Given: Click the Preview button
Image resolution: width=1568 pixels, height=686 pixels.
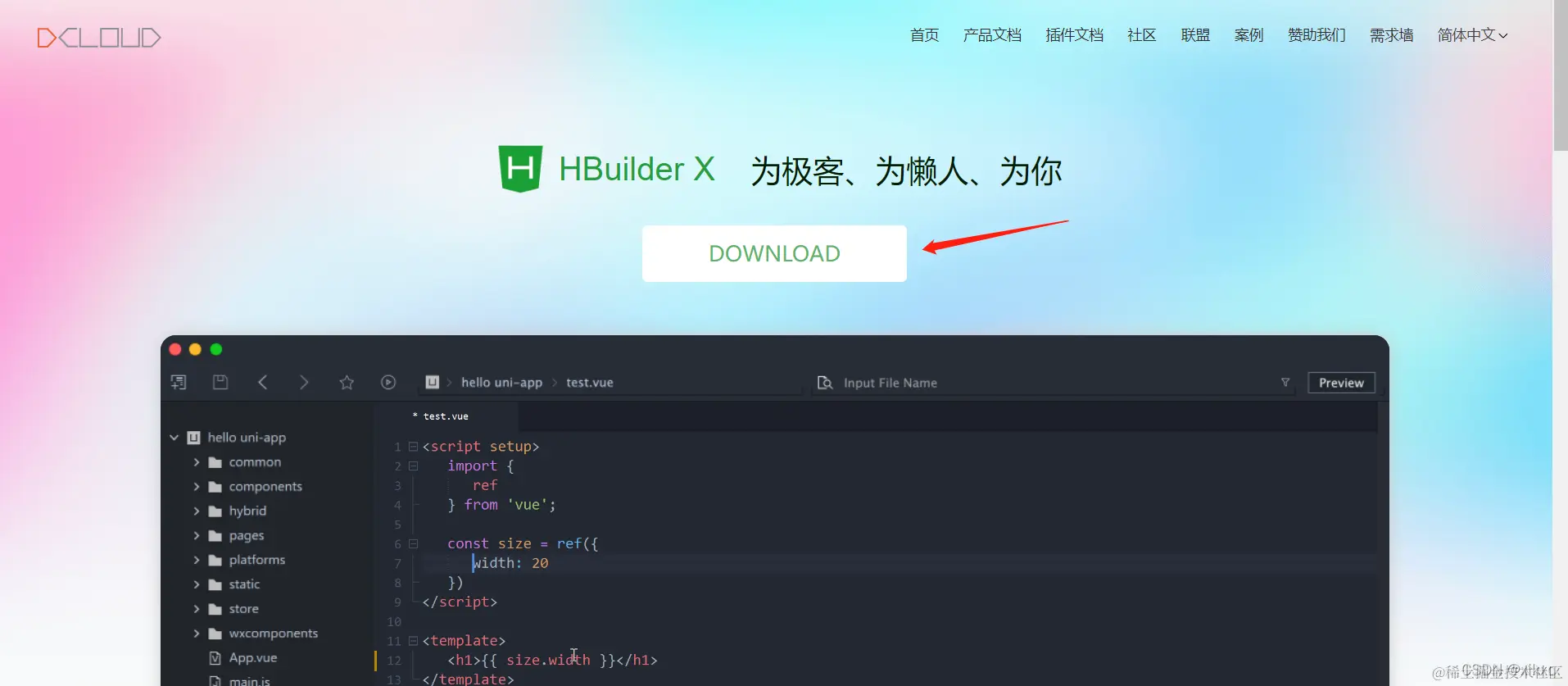Looking at the screenshot, I should [x=1341, y=383].
